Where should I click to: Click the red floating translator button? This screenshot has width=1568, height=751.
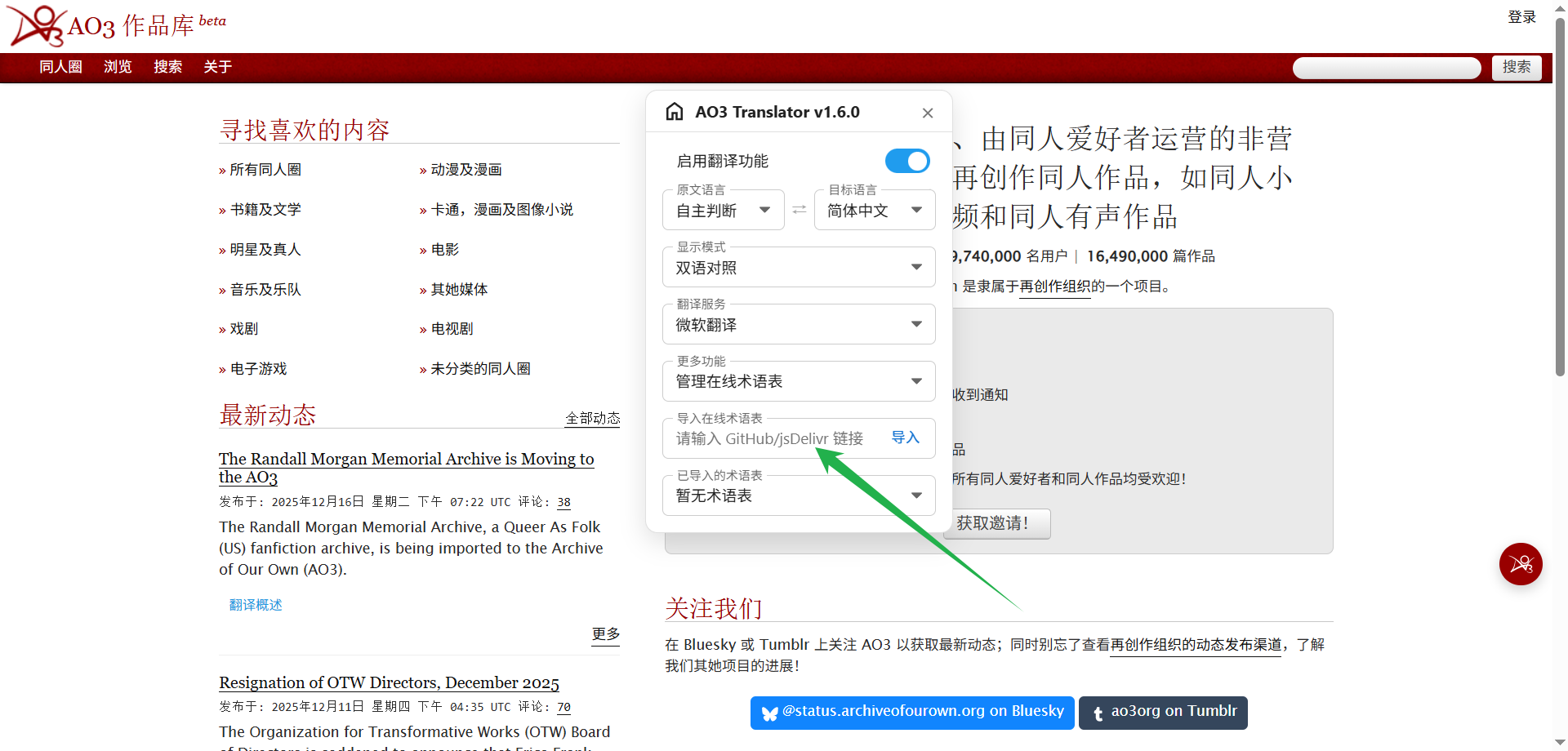(x=1520, y=564)
